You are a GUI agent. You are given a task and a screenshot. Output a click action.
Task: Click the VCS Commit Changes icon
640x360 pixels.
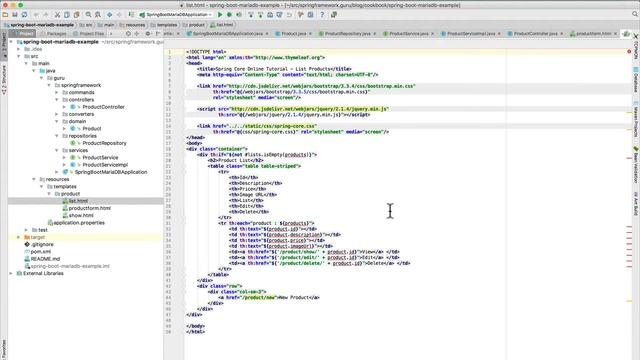260,15
